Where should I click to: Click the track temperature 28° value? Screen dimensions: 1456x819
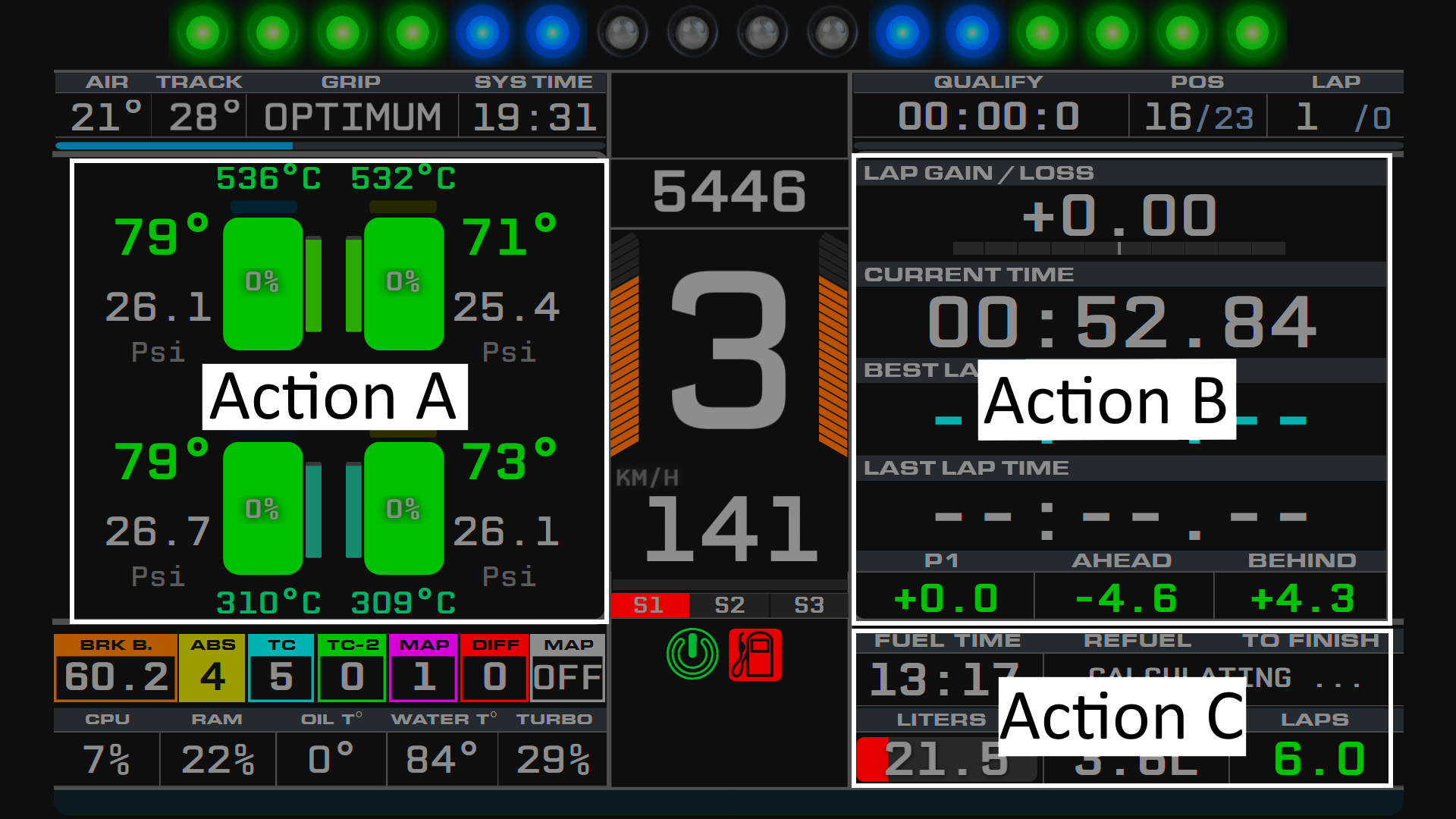[204, 117]
